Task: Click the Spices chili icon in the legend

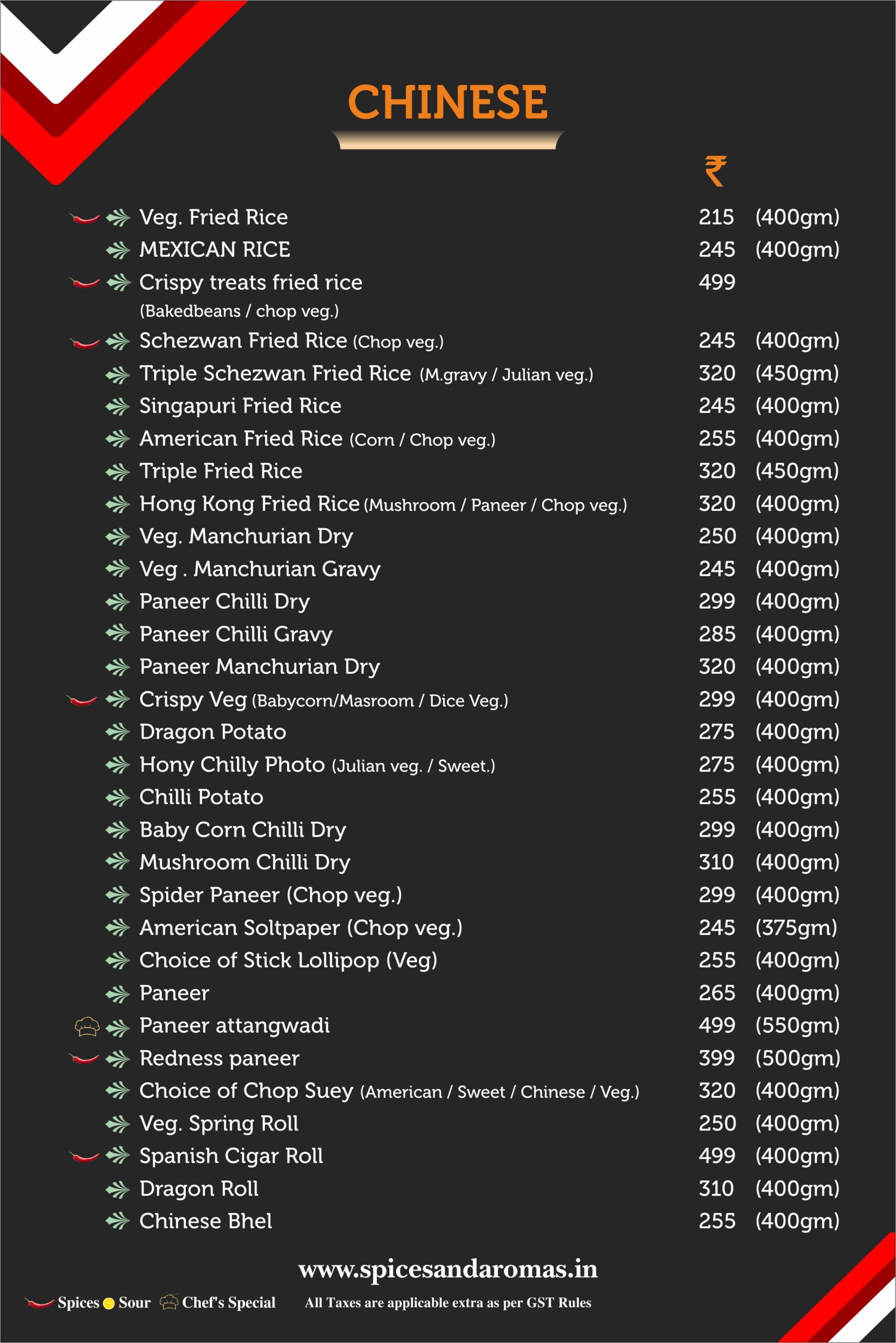Action: [x=39, y=1303]
